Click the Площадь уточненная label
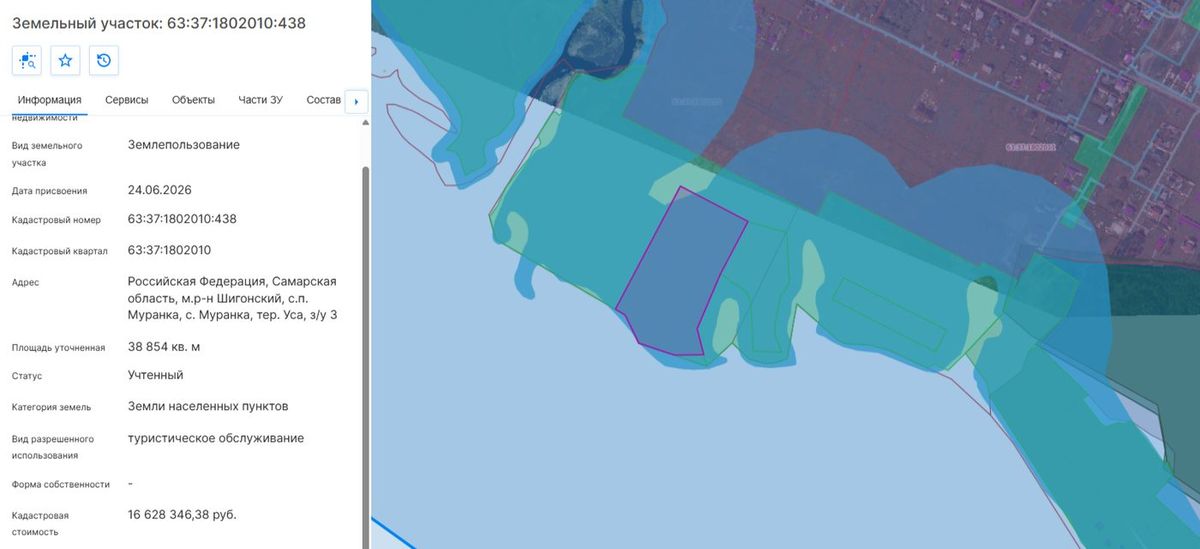 [58, 348]
